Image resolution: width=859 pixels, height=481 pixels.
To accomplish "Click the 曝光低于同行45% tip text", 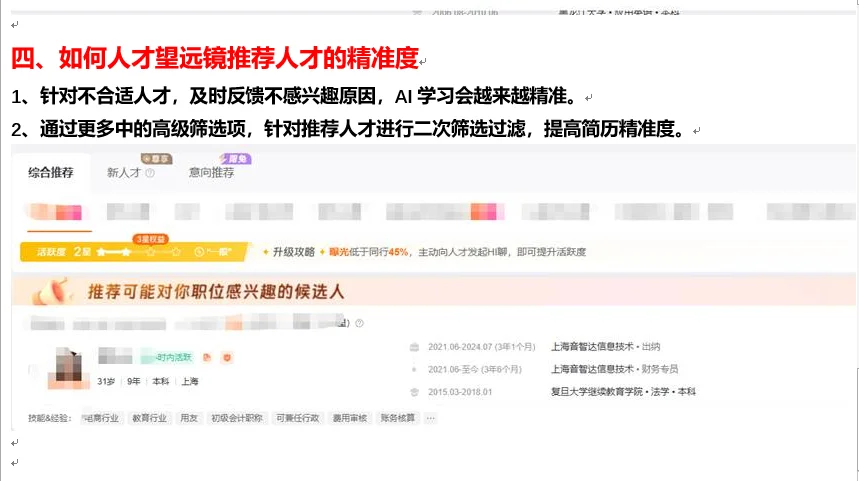I will 369,252.
